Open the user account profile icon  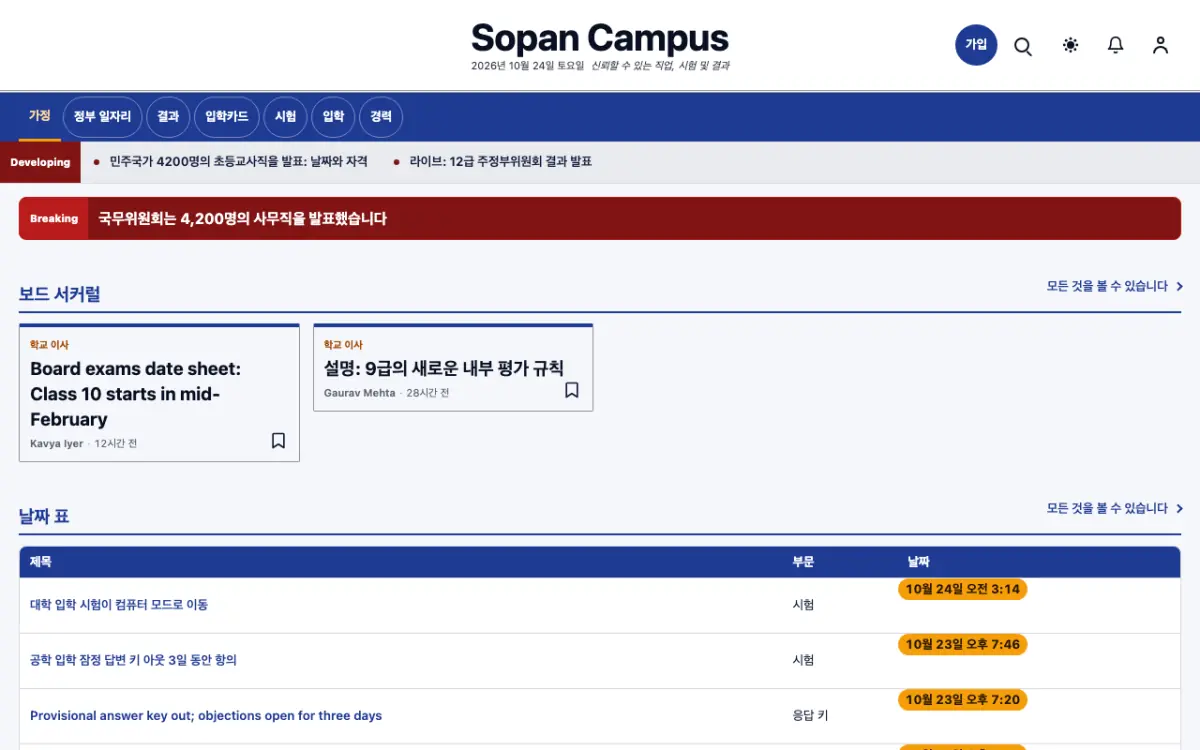1160,45
